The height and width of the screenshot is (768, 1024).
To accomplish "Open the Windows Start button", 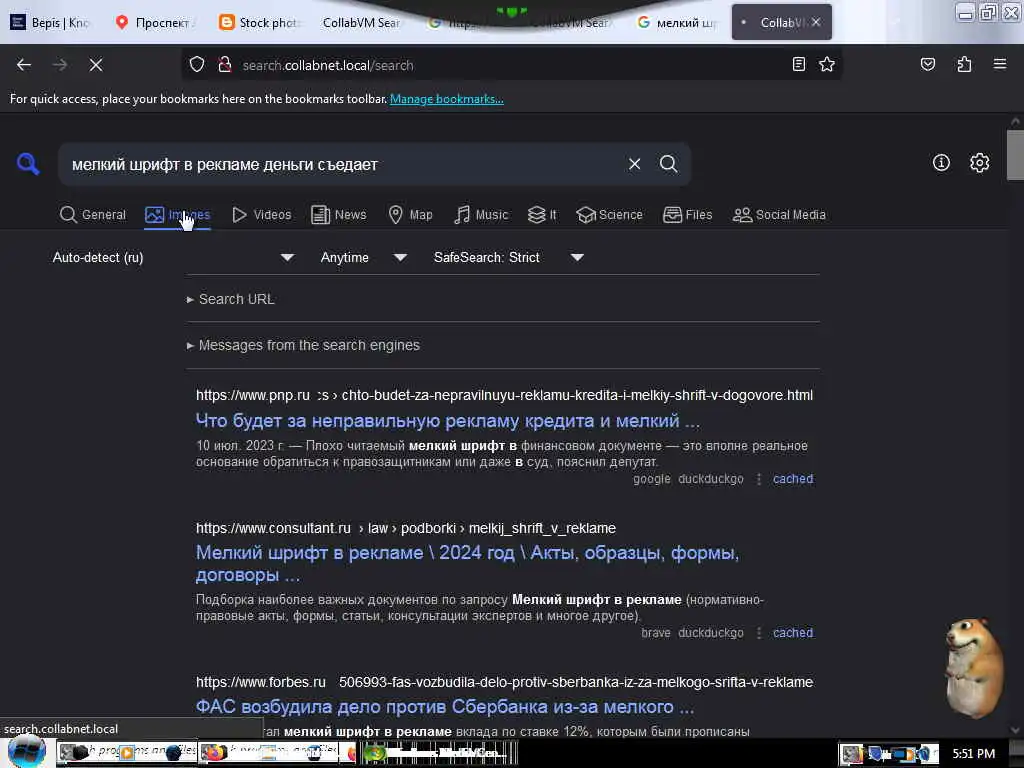I will click(x=27, y=752).
